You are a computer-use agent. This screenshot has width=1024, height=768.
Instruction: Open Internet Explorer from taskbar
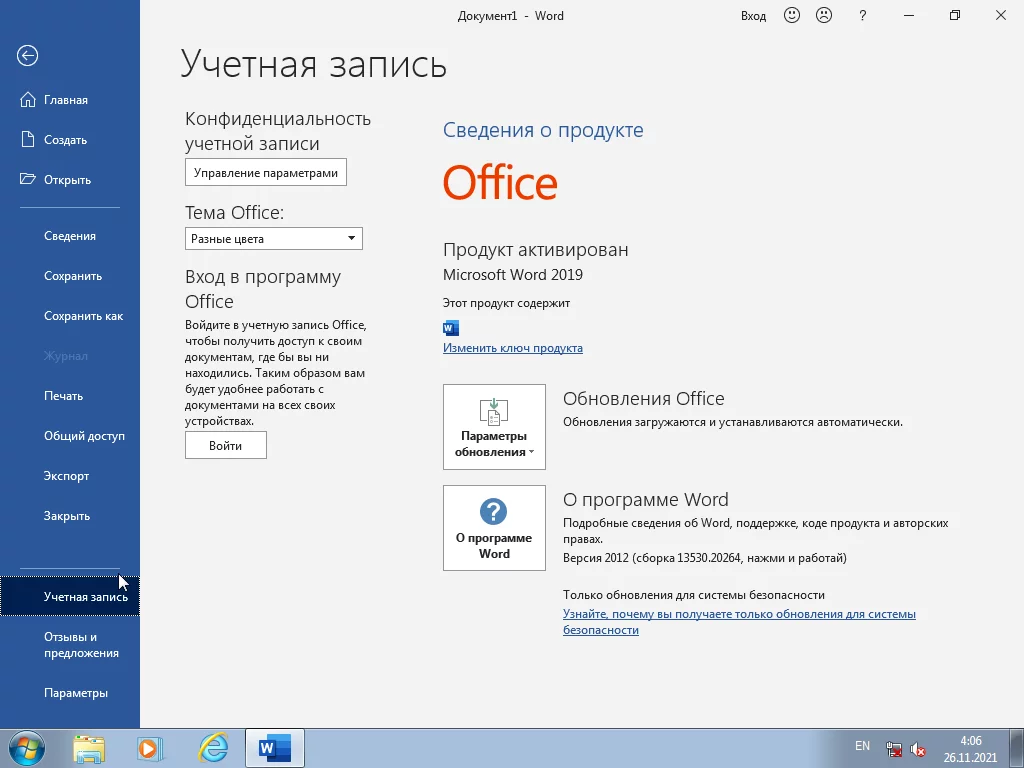214,748
